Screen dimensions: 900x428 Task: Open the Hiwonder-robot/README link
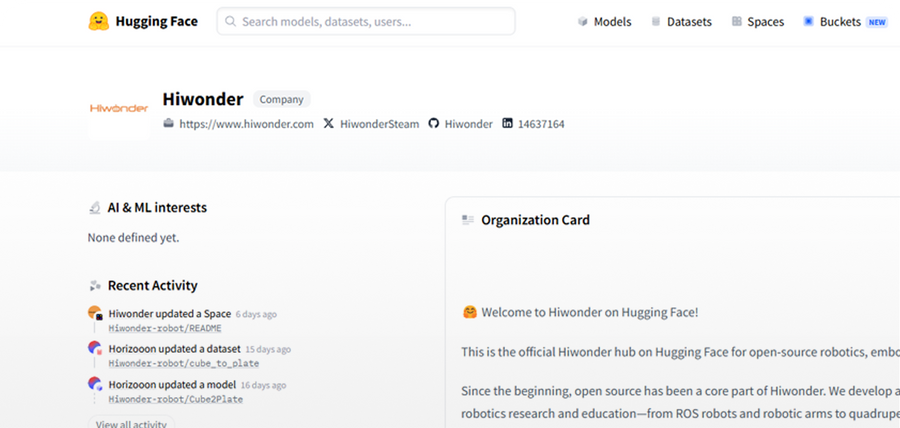(x=165, y=329)
